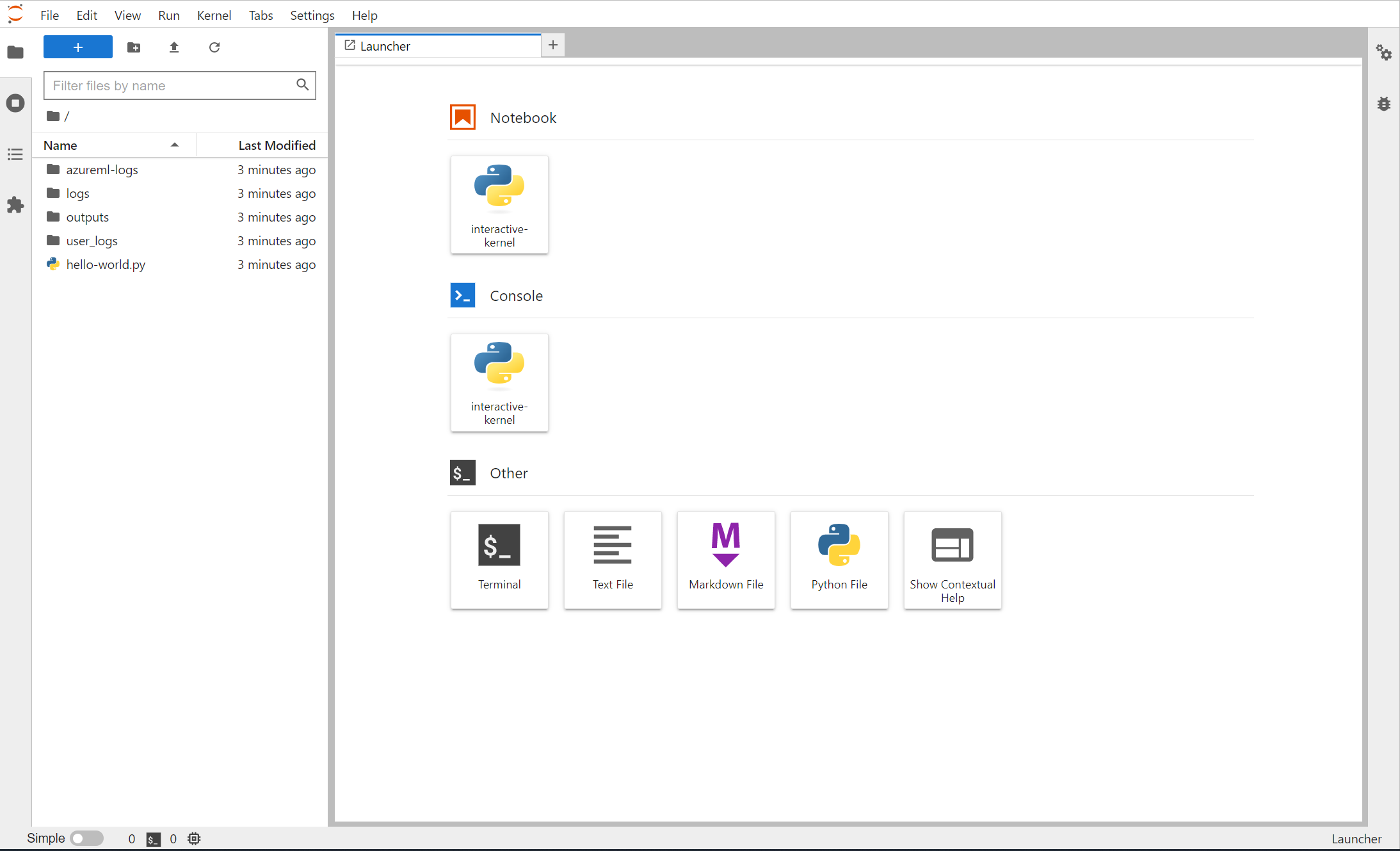Open Settings menu
The image size is (1400, 851).
click(x=310, y=15)
